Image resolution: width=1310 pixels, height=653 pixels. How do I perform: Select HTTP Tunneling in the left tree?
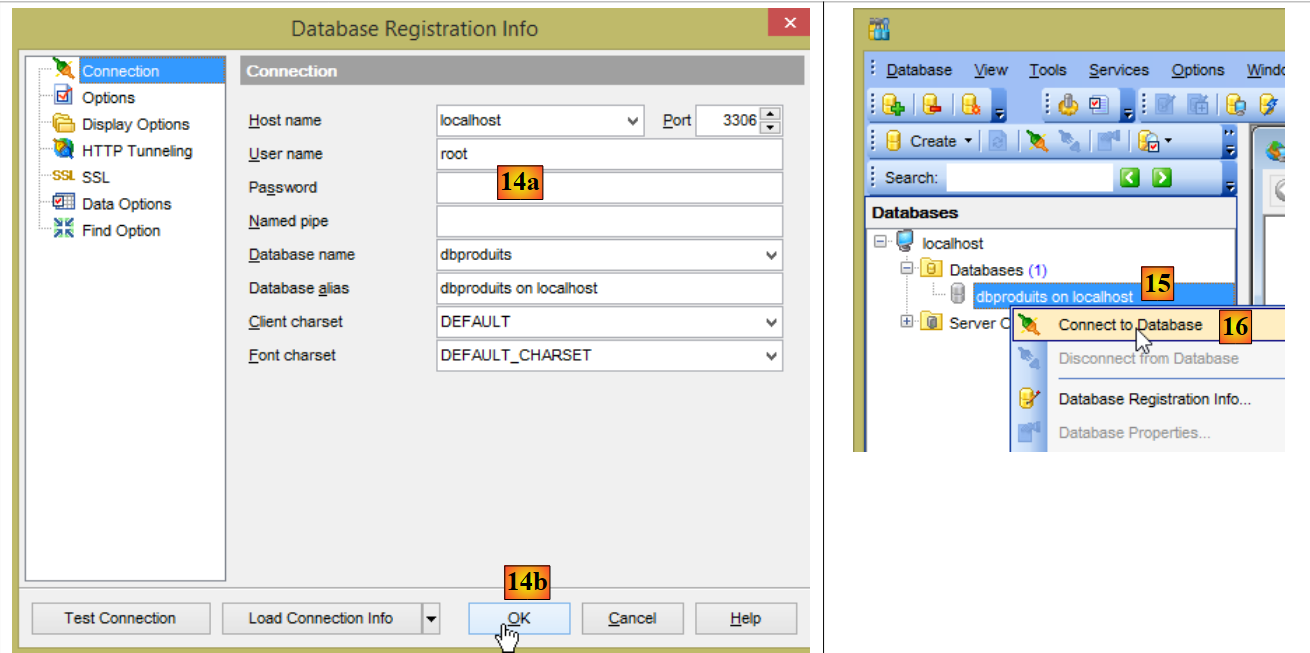(136, 151)
